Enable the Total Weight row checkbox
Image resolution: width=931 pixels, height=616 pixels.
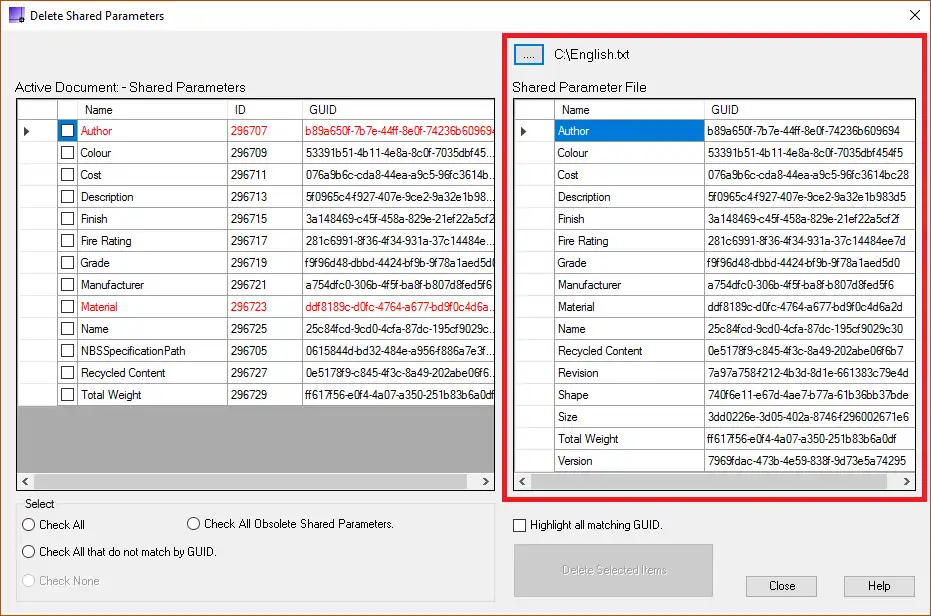(67, 395)
